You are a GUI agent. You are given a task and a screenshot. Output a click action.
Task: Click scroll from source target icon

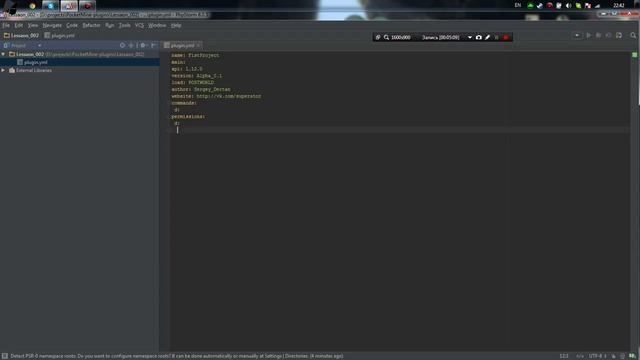click(x=122, y=45)
